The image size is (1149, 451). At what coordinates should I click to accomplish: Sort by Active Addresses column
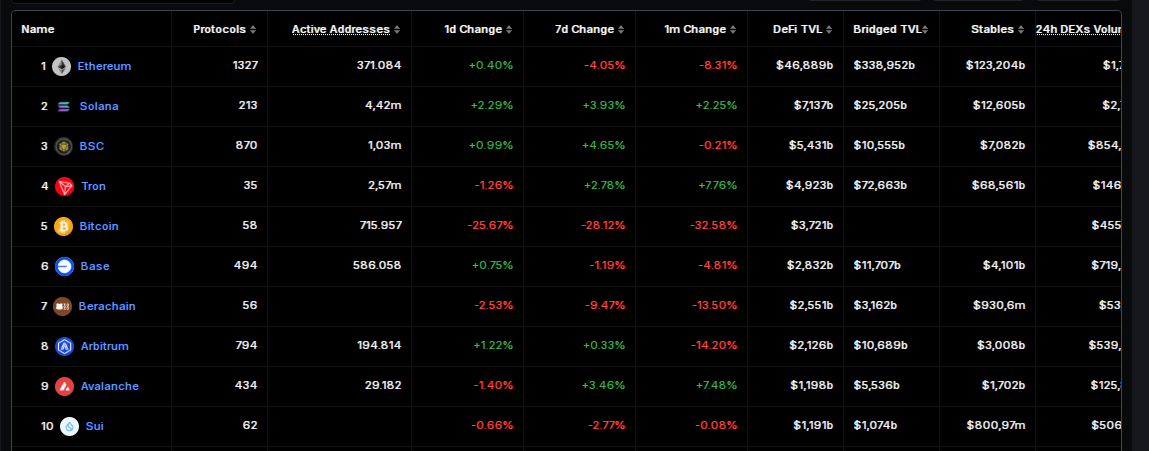[346, 30]
